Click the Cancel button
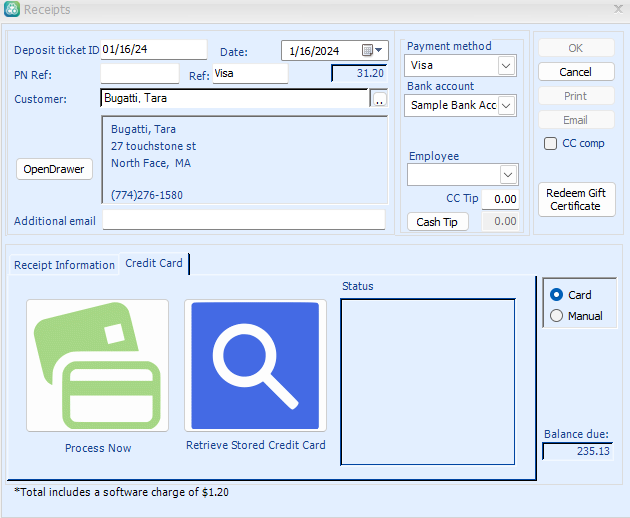The width and height of the screenshot is (630, 518). tap(576, 72)
